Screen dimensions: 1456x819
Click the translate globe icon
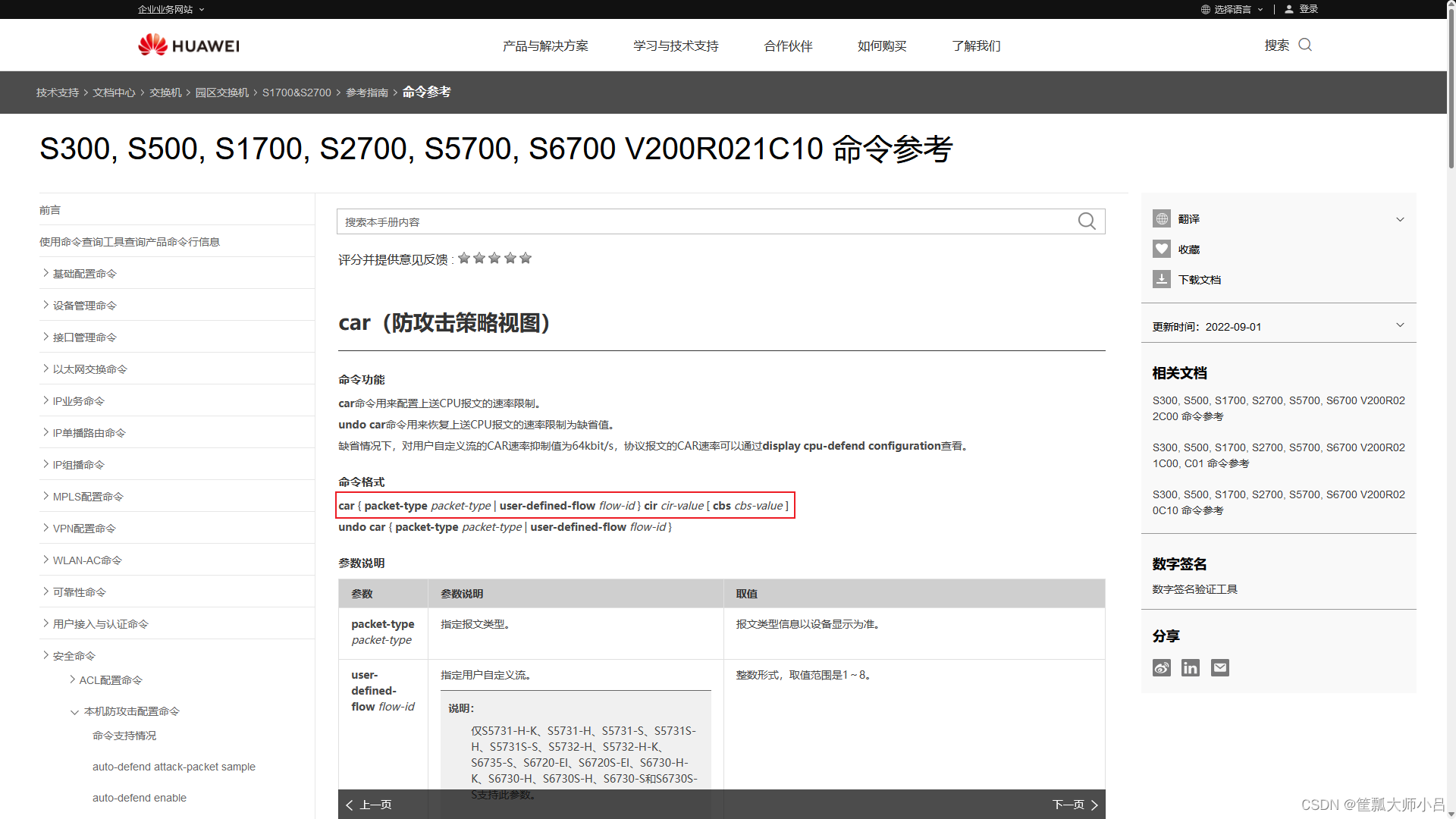point(1162,218)
